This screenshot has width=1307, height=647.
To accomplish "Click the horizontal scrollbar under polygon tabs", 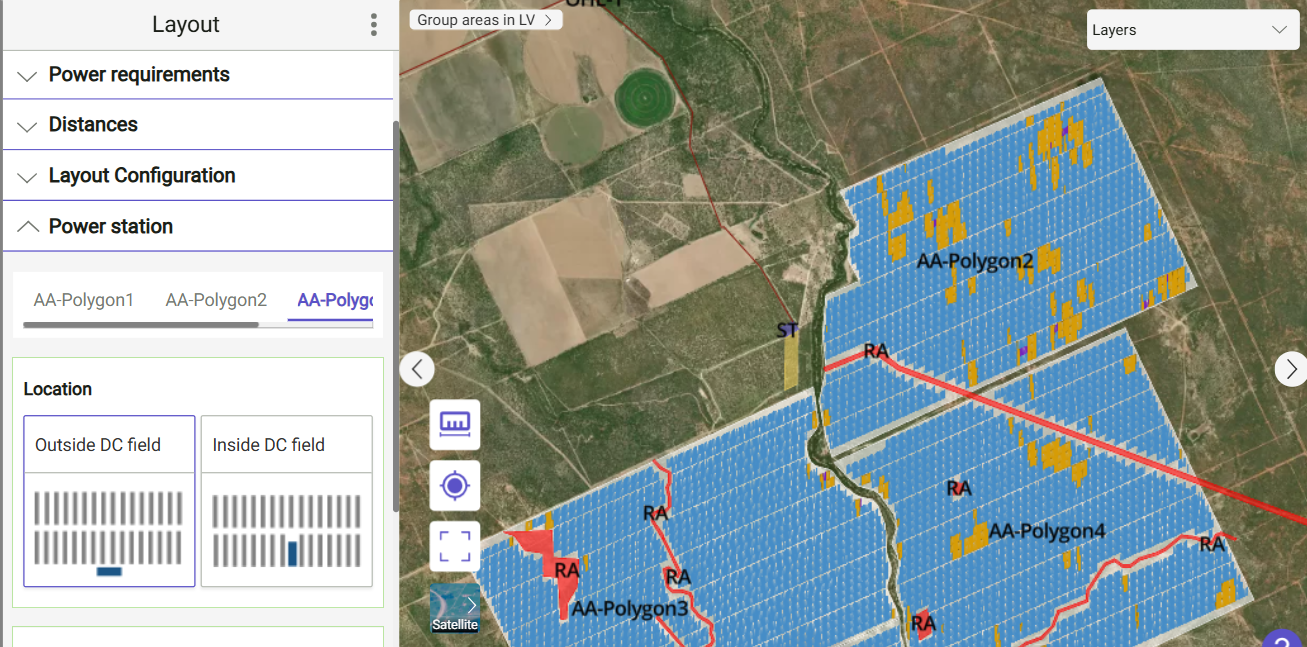I will click(140, 324).
